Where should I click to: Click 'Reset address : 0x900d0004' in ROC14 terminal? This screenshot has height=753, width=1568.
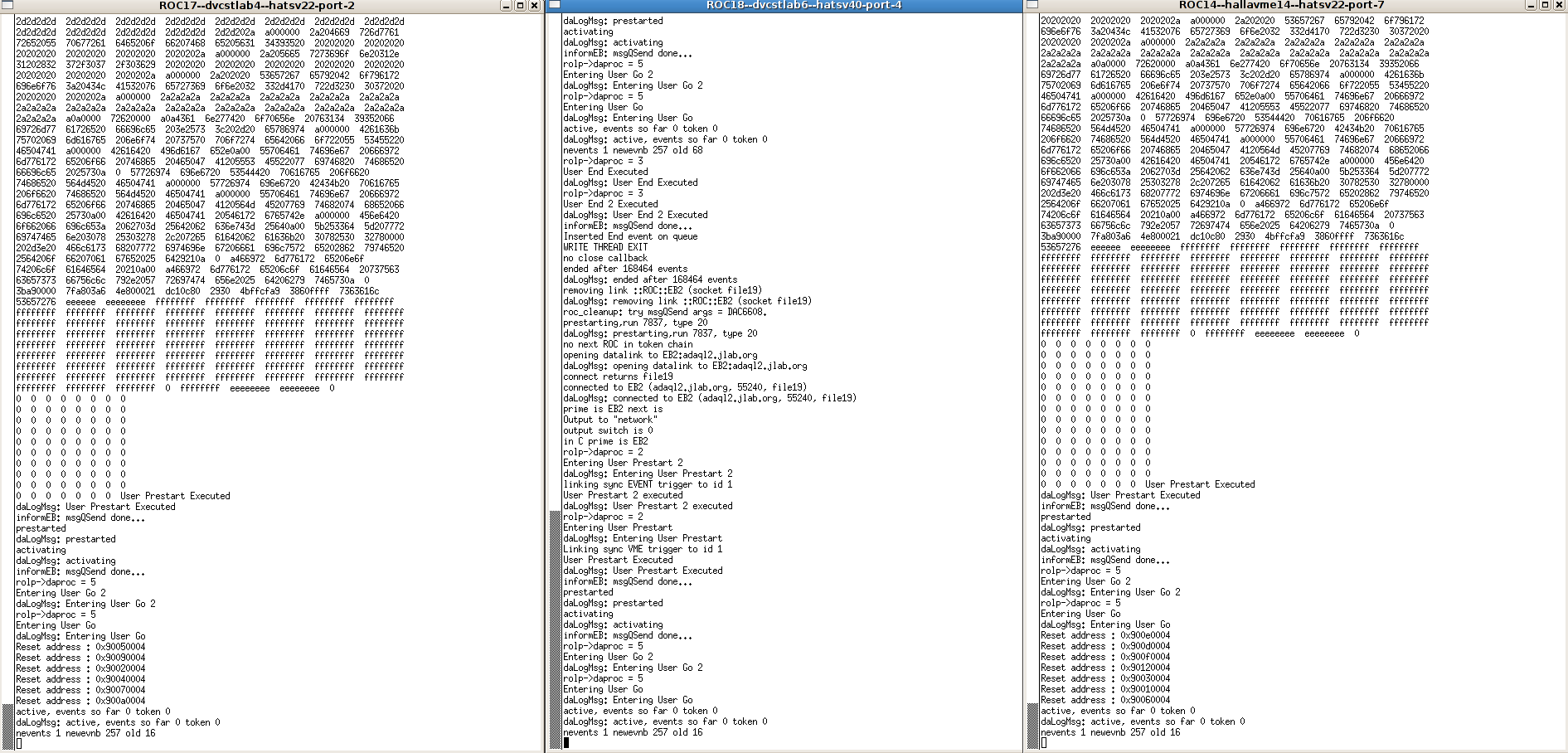point(1105,646)
